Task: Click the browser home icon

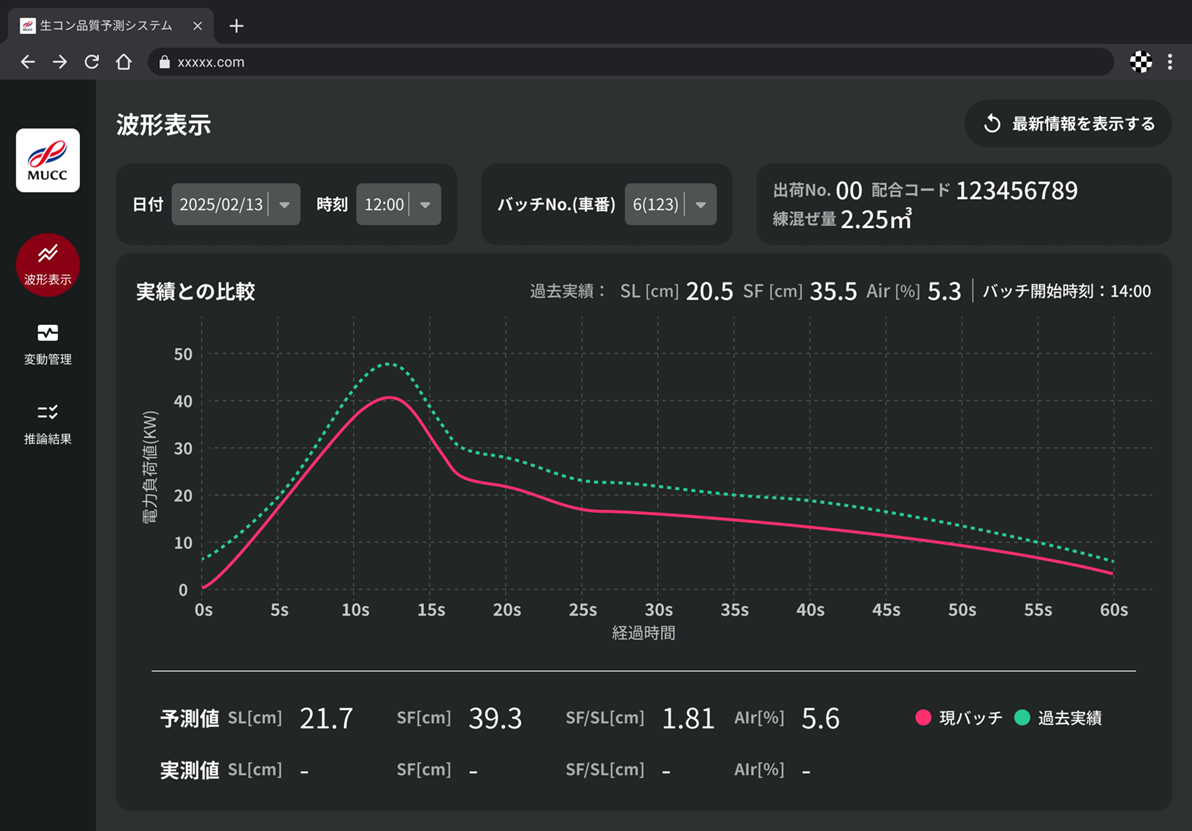Action: [124, 62]
